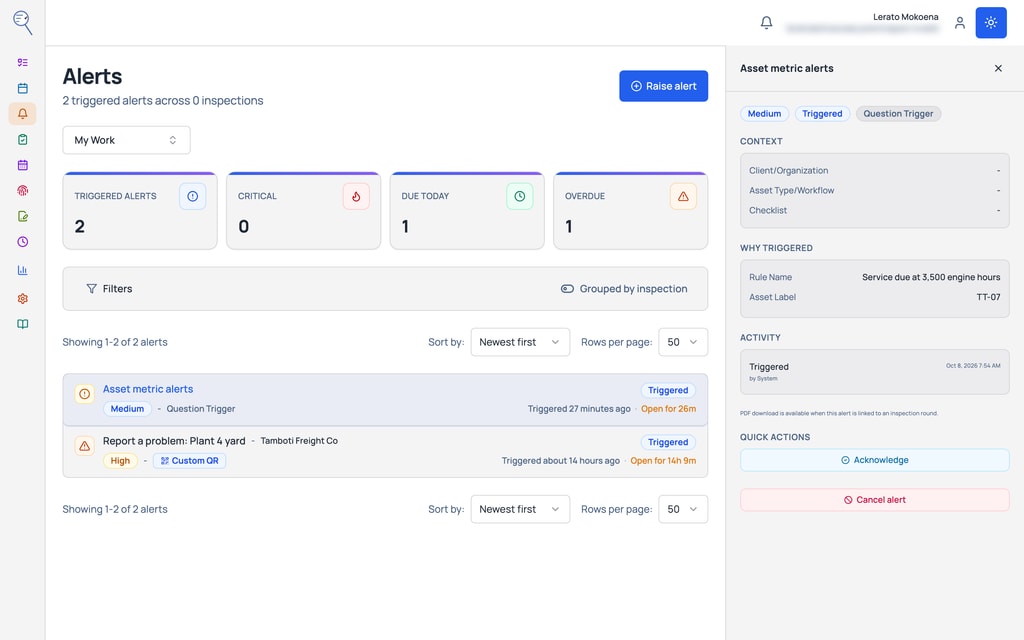Select the bell Alerts icon in sidebar
1024x640 pixels.
pos(22,114)
